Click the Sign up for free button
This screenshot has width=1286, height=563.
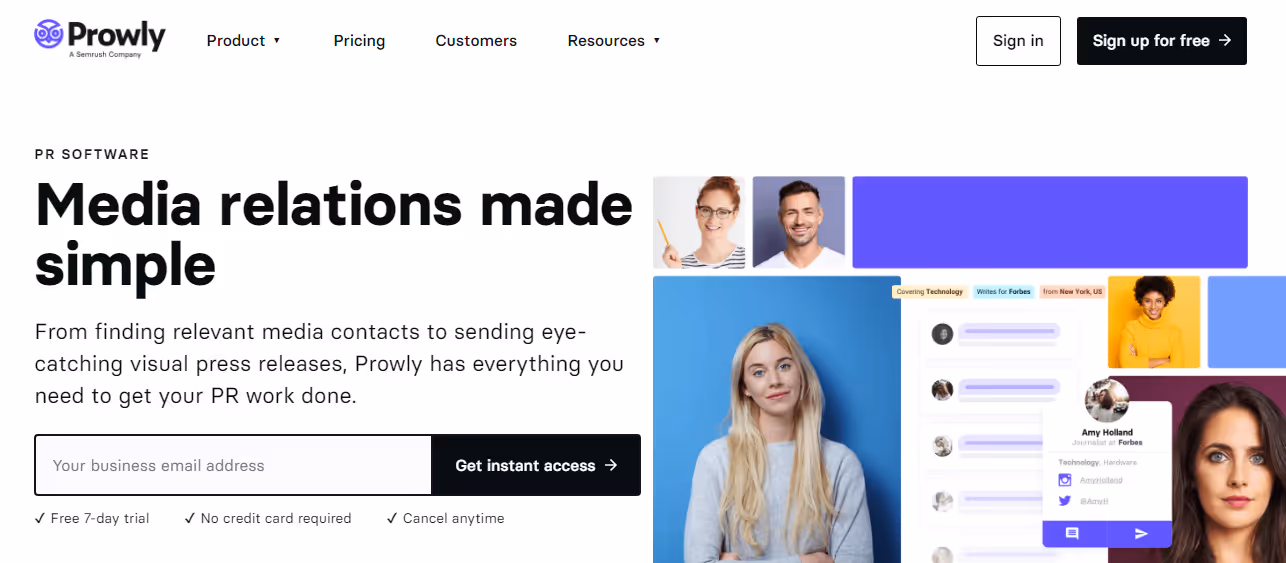[1162, 41]
